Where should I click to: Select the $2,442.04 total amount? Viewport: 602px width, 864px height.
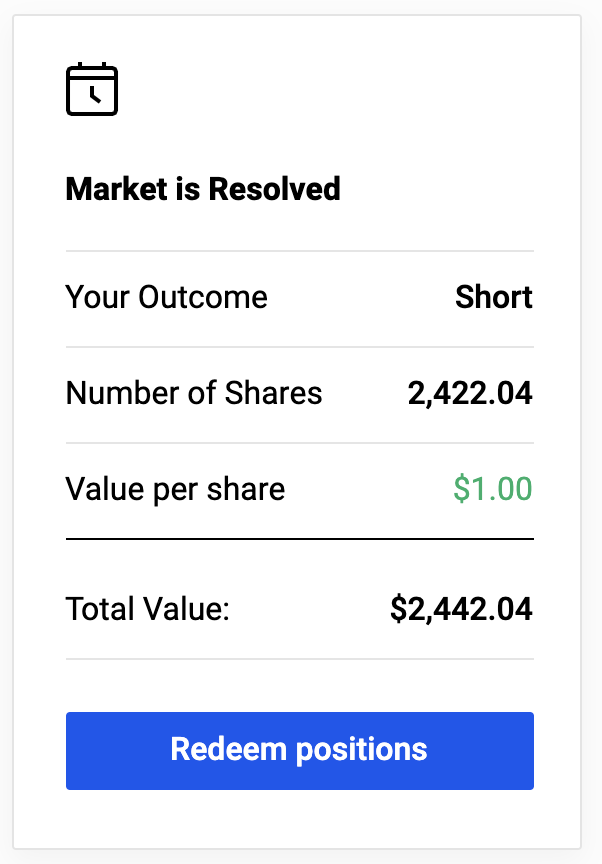click(462, 609)
